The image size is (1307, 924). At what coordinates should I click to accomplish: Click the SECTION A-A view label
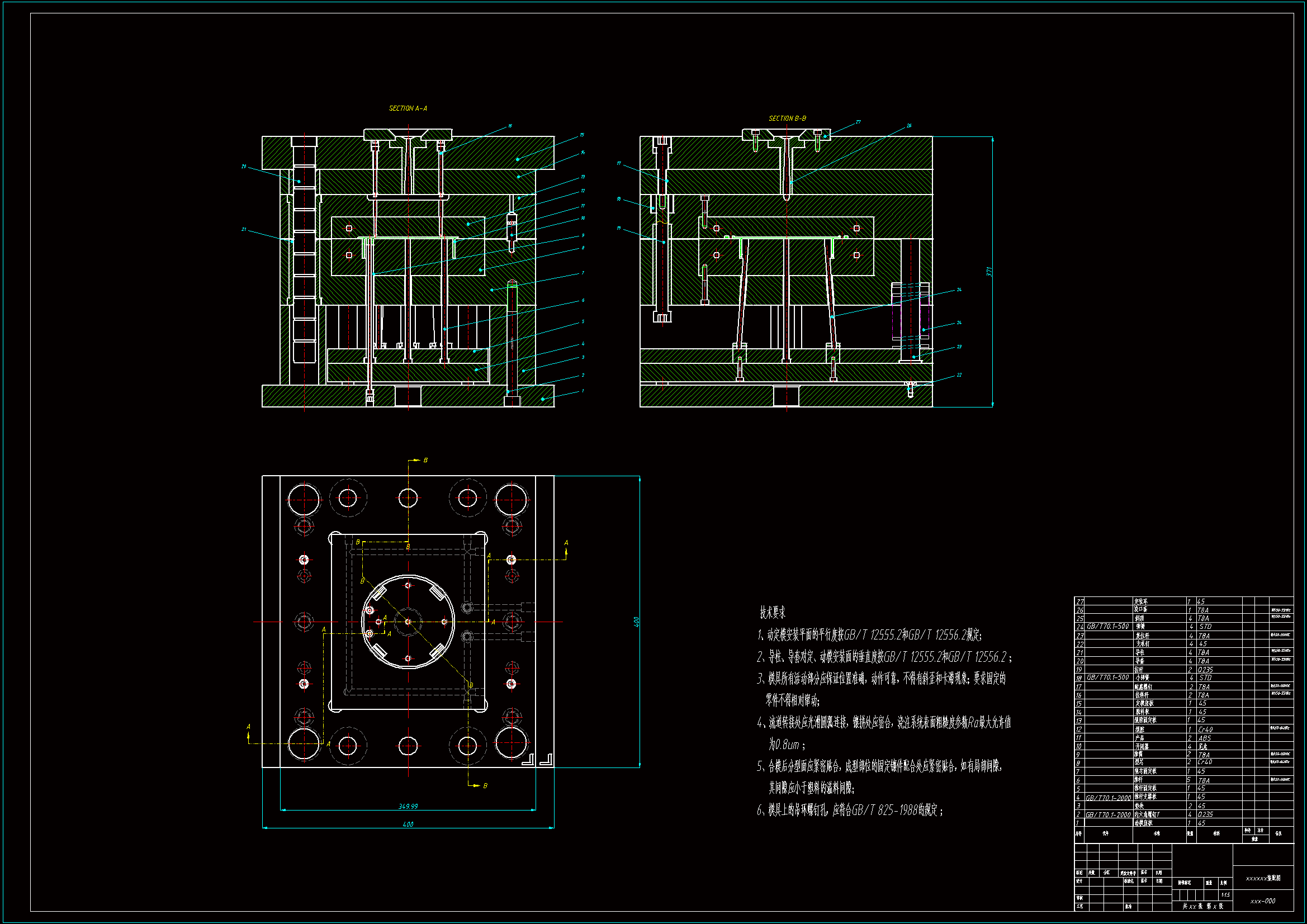coord(408,108)
